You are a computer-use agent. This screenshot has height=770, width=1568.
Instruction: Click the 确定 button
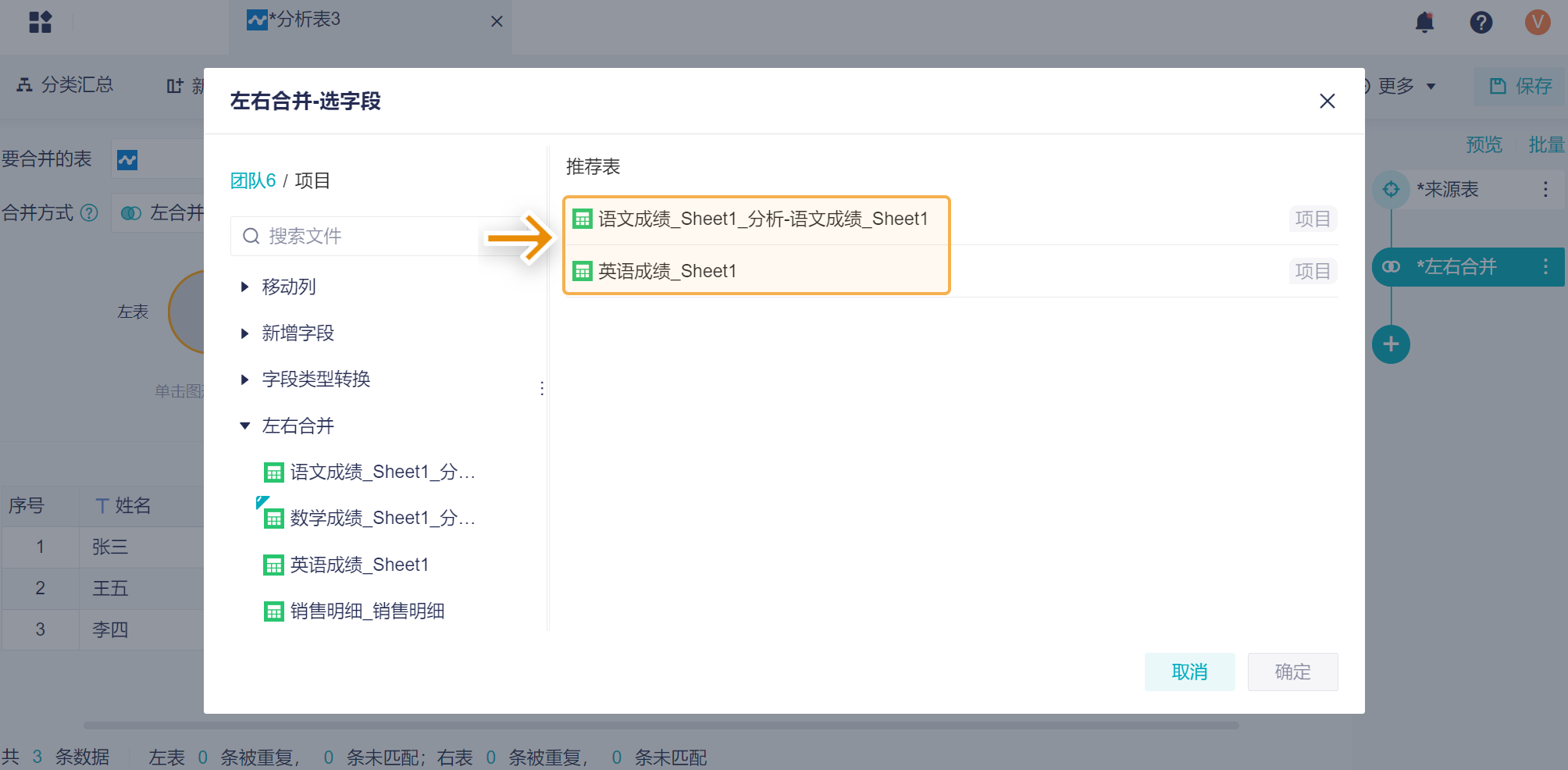coord(1293,672)
